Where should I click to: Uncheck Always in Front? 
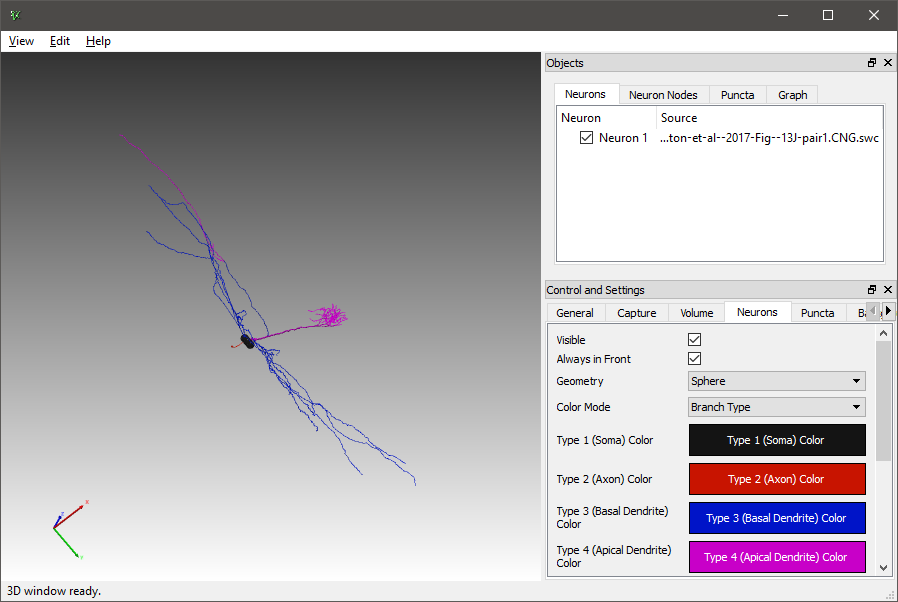pos(694,358)
